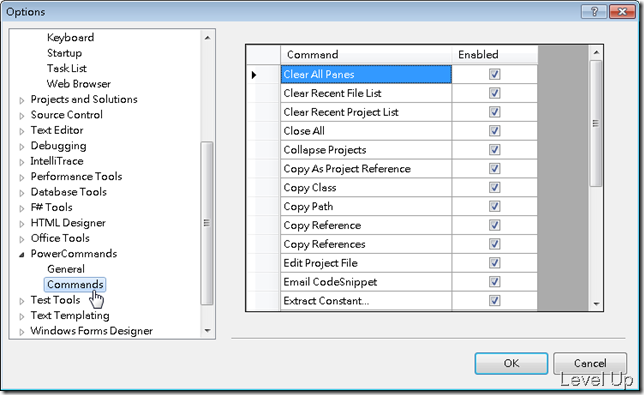The width and height of the screenshot is (644, 395).
Task: Click the Enabled column header
Action: (494, 55)
